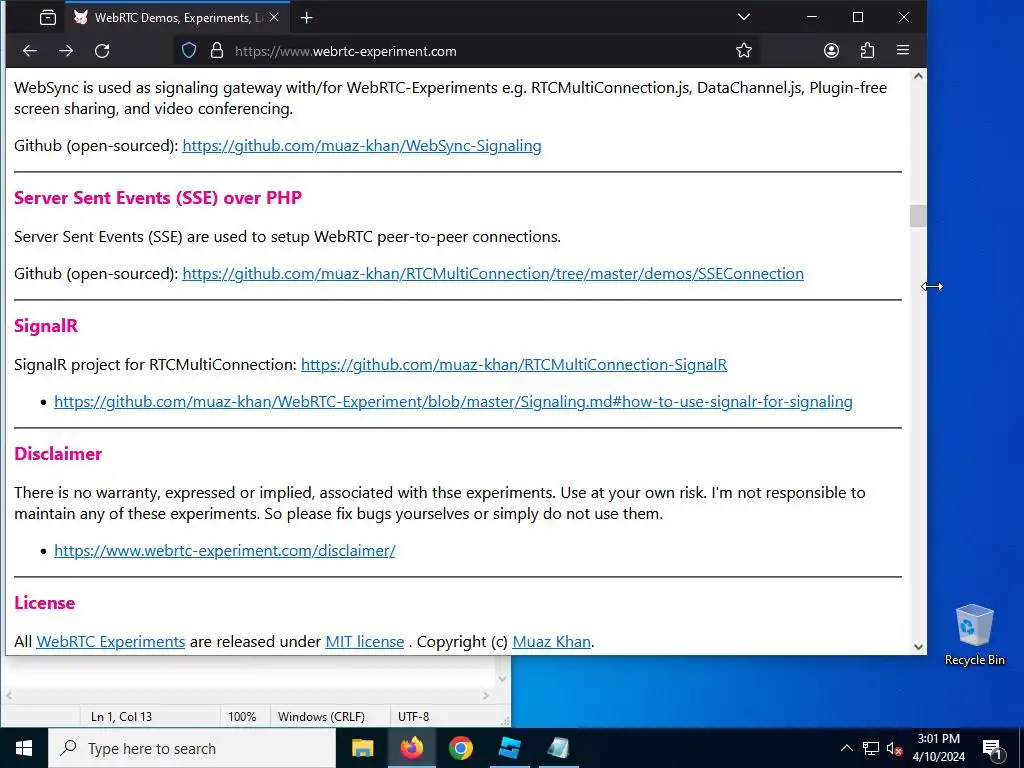This screenshot has height=768, width=1024.
Task: Click the page scrollbar down arrow
Action: pos(918,647)
